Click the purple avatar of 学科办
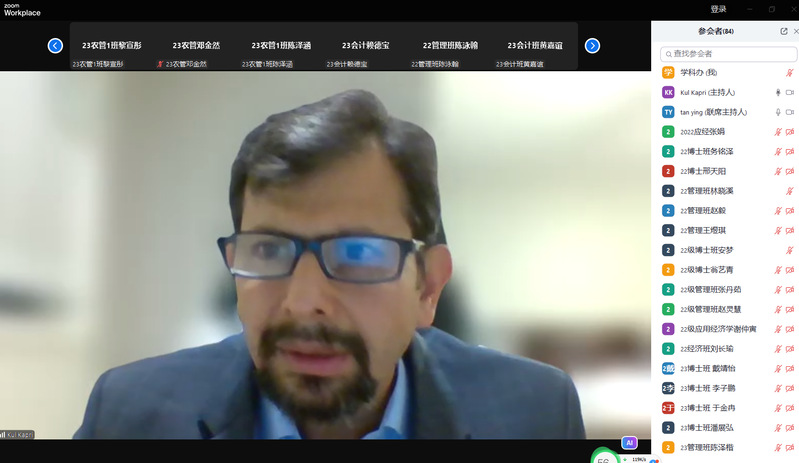The image size is (799, 463). coord(668,73)
